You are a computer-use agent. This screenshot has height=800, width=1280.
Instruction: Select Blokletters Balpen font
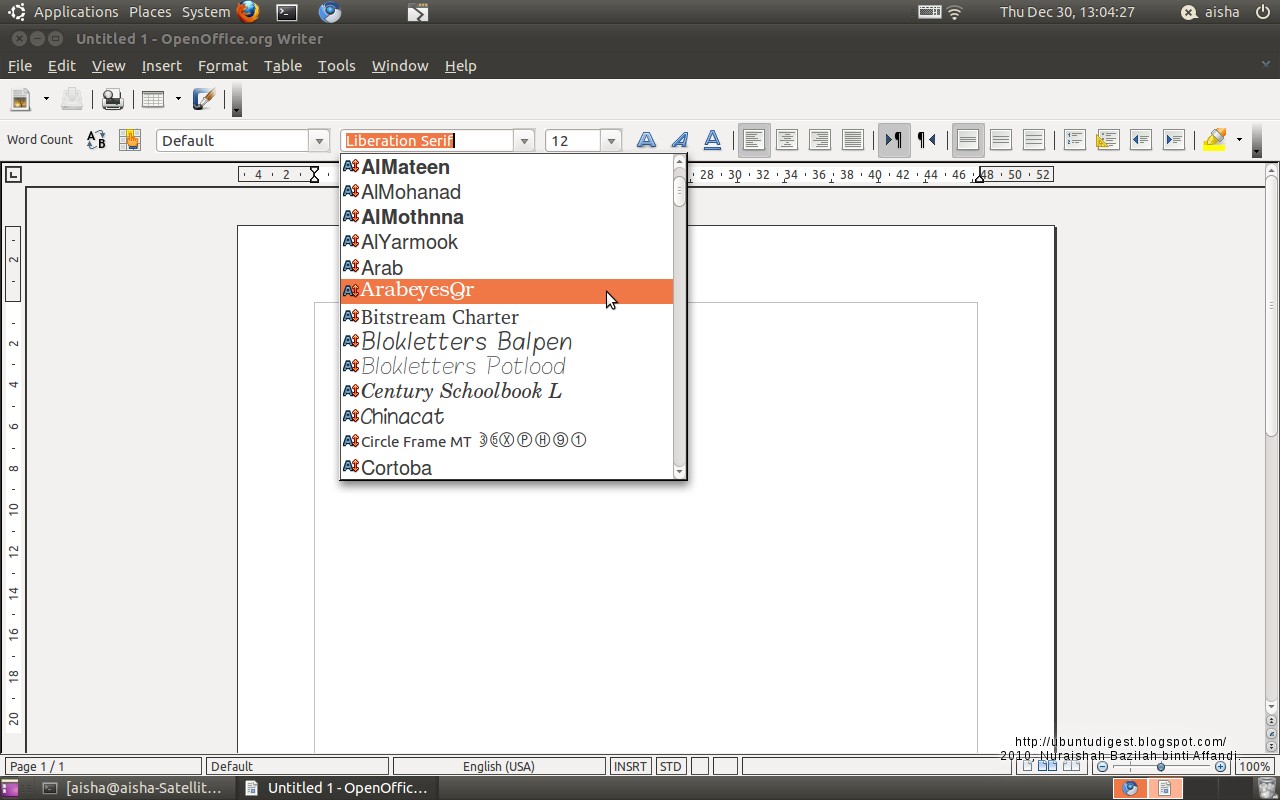(x=507, y=342)
